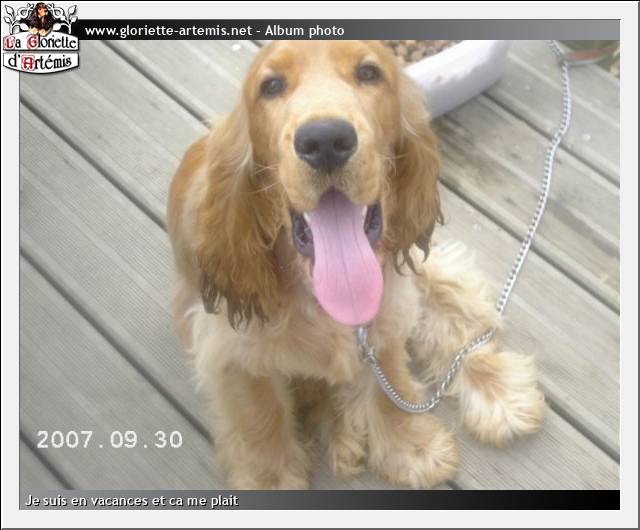Image resolution: width=640 pixels, height=530 pixels.
Task: Click the "La Gloriette" text in logo
Action: (x=40, y=42)
